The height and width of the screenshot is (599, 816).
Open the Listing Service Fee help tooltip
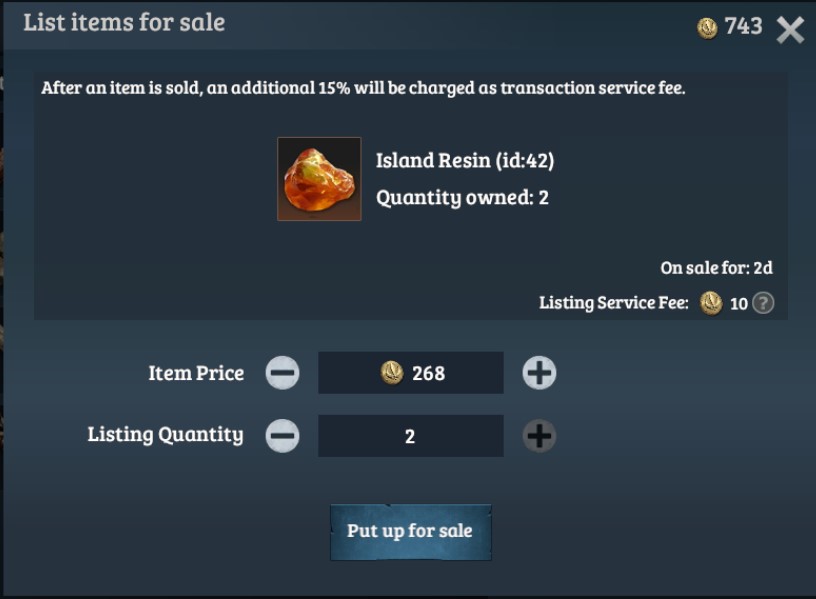click(763, 303)
